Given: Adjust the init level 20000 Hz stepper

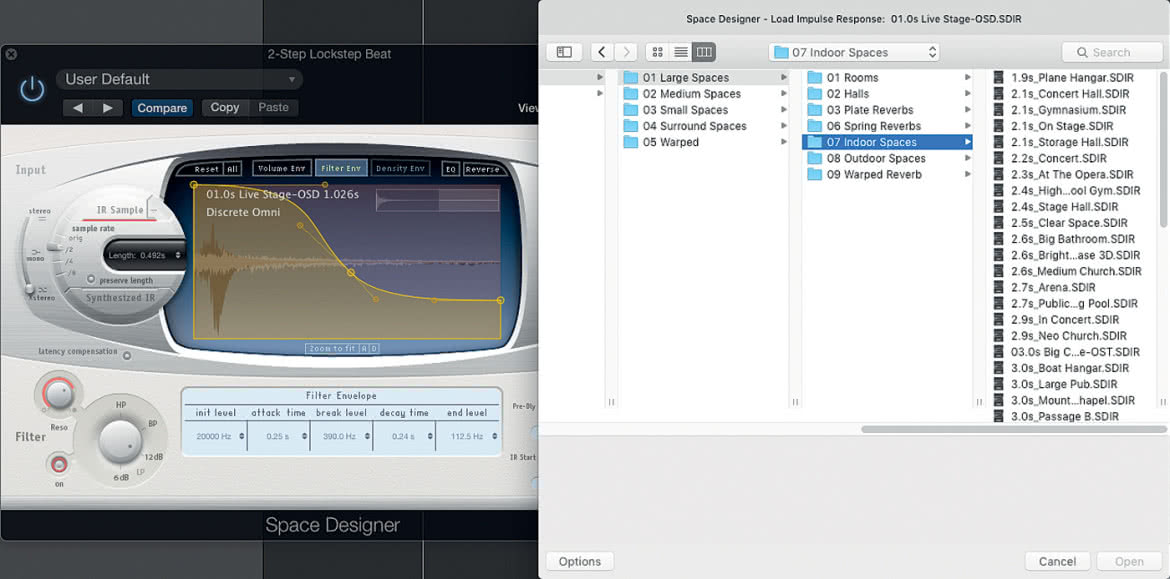Looking at the screenshot, I should pyautogui.click(x=241, y=436).
